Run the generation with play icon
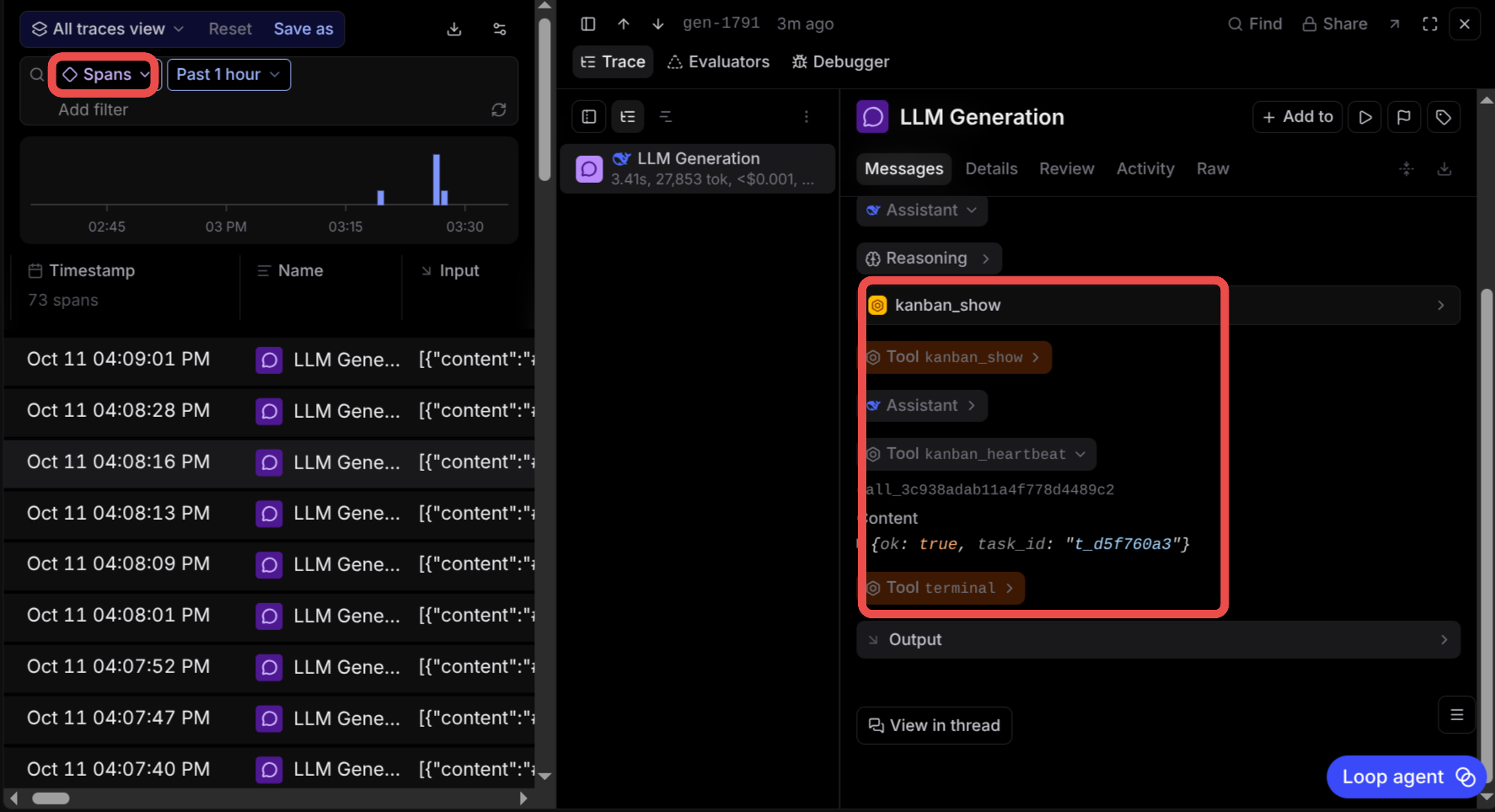 [1365, 117]
